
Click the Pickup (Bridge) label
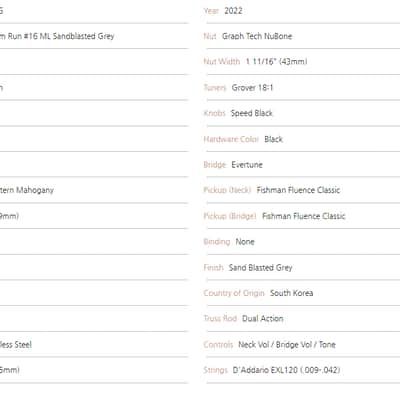click(x=230, y=216)
